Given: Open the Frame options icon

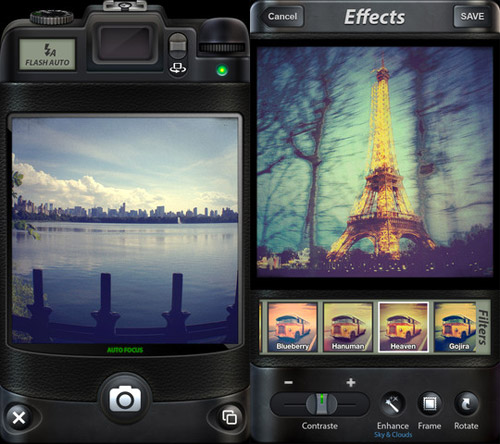Looking at the screenshot, I should 429,404.
